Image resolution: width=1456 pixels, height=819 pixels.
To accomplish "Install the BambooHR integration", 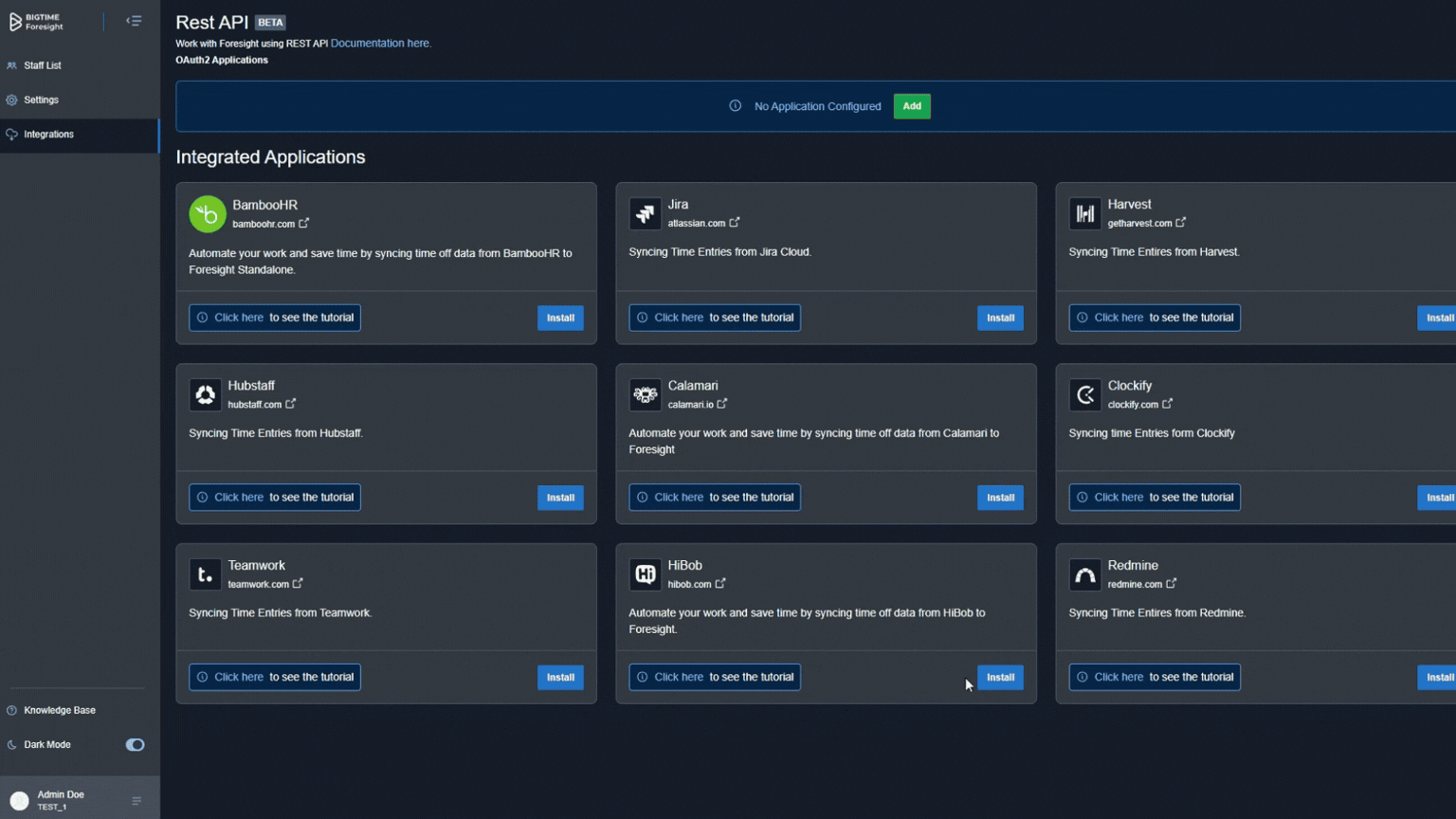I will tap(560, 318).
